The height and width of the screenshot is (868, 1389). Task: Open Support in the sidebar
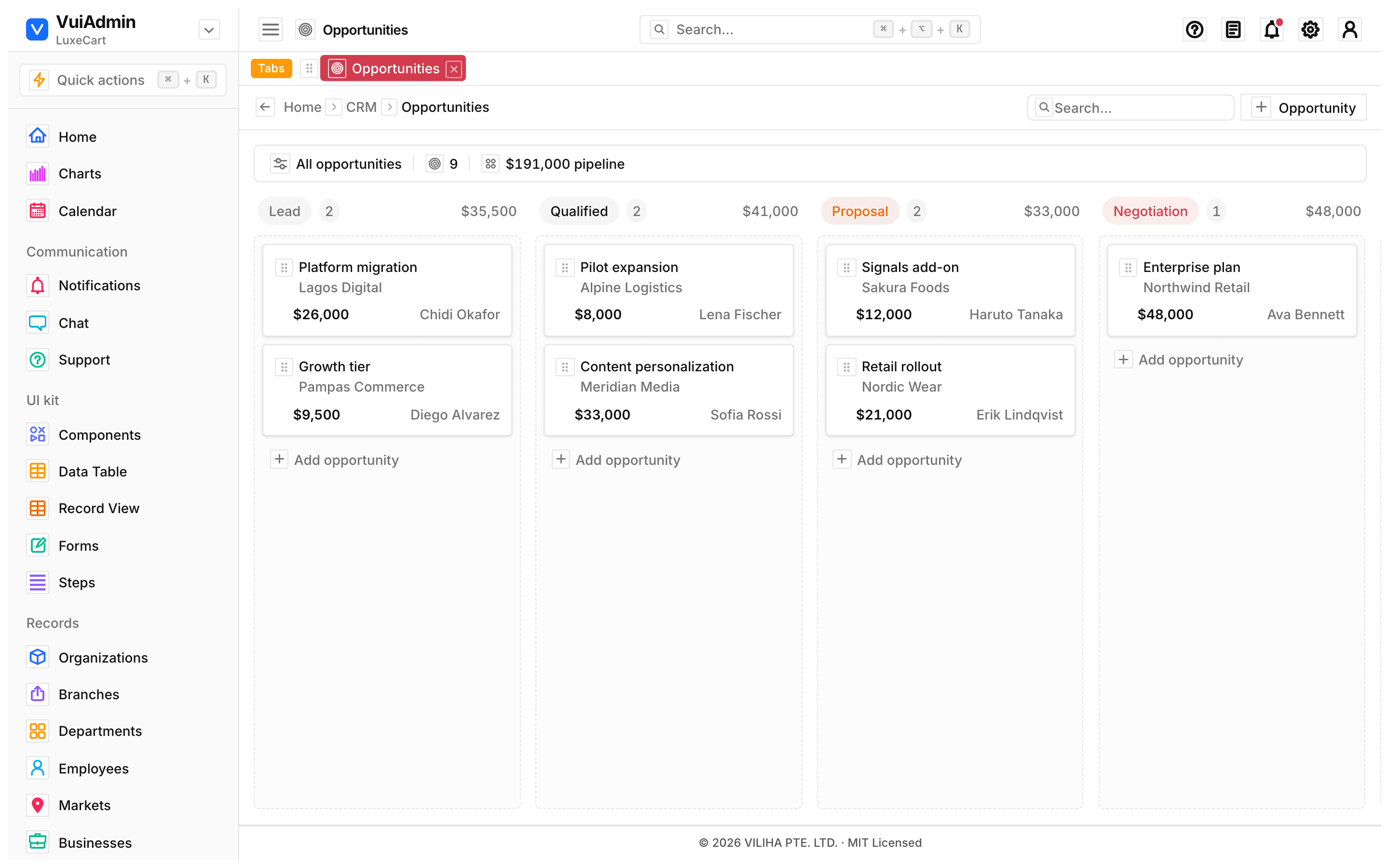[123, 359]
